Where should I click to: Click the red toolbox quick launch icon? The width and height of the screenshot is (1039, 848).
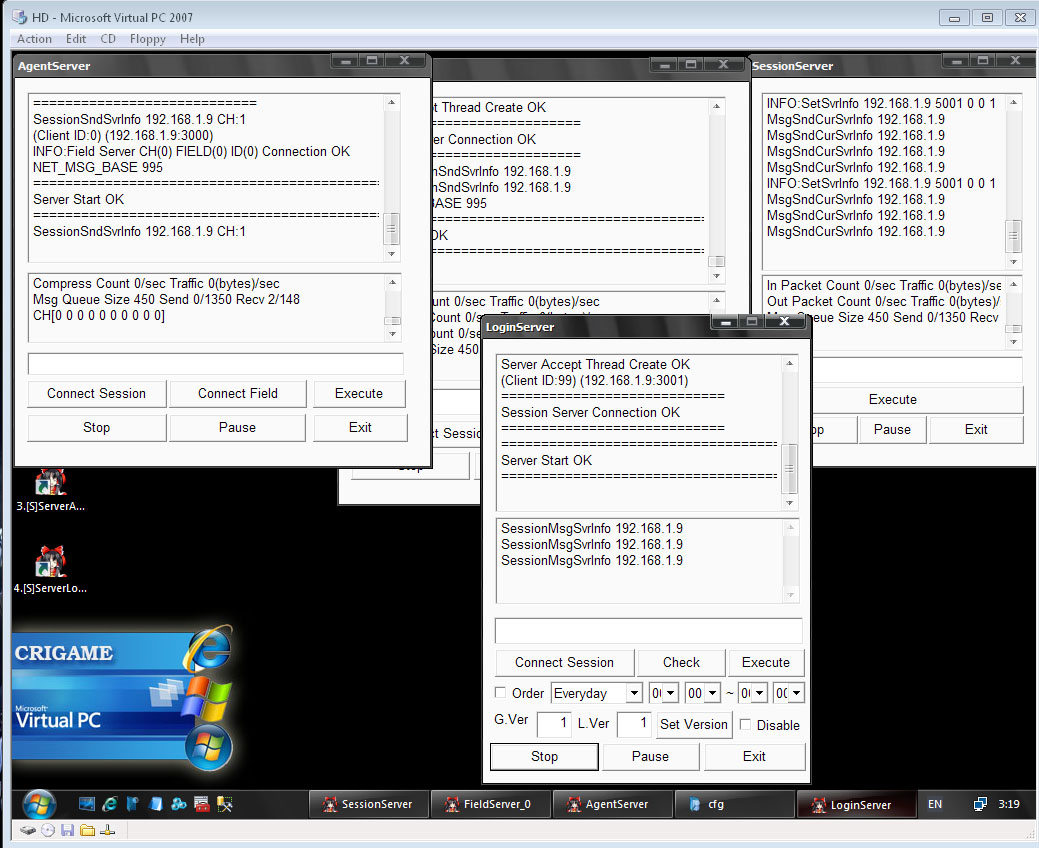[202, 804]
